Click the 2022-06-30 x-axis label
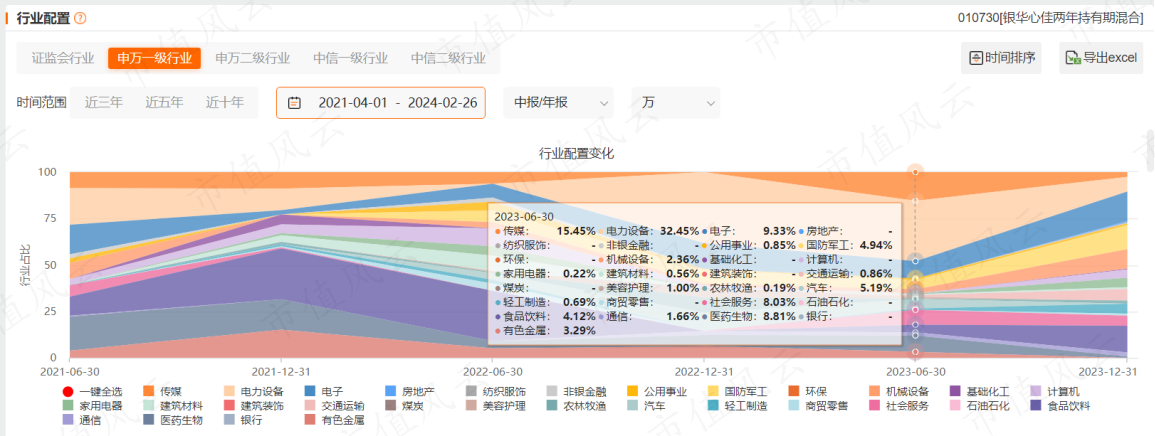The image size is (1155, 436). pos(493,370)
